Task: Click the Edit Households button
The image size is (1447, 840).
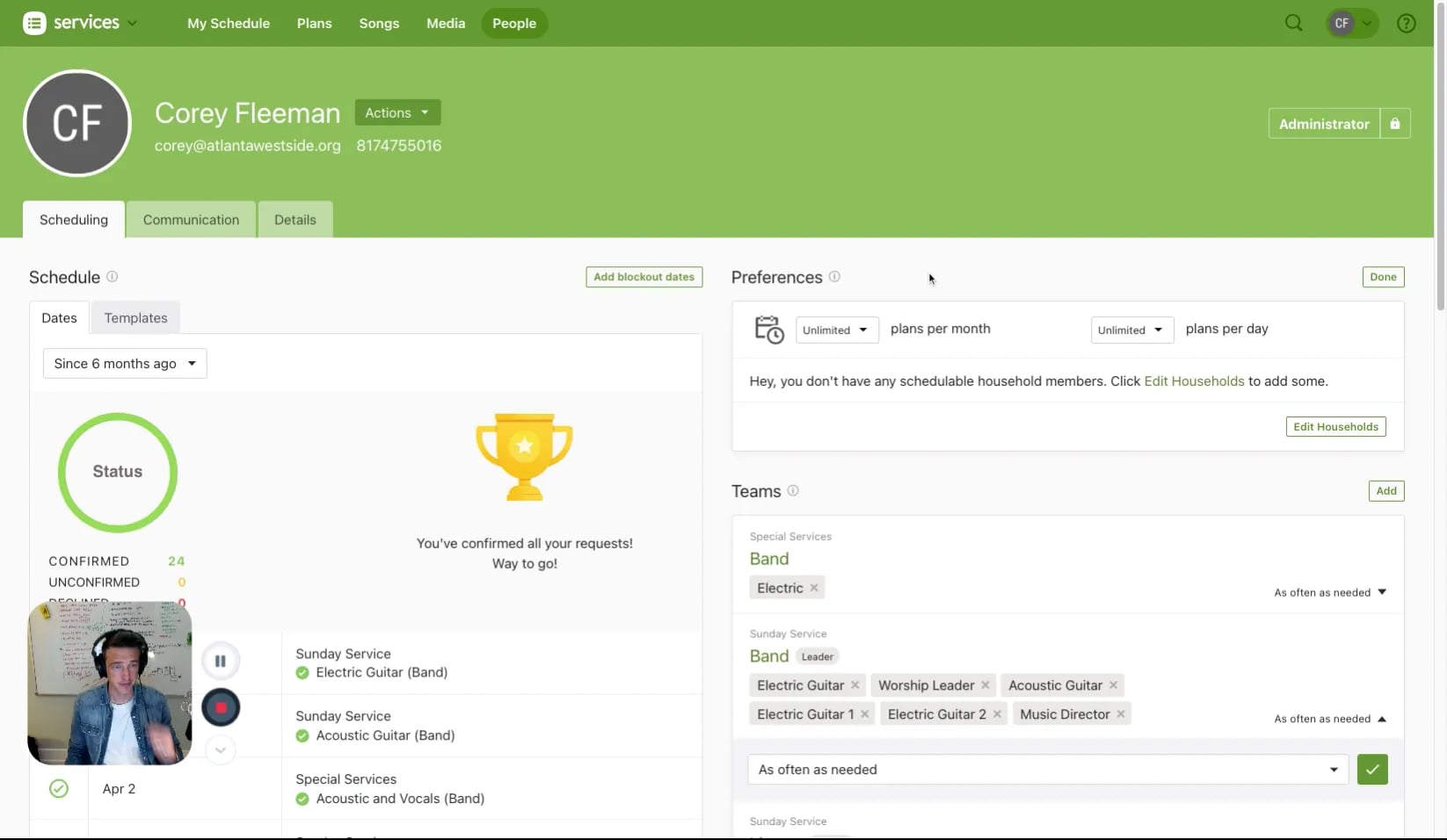Action: pos(1334,426)
